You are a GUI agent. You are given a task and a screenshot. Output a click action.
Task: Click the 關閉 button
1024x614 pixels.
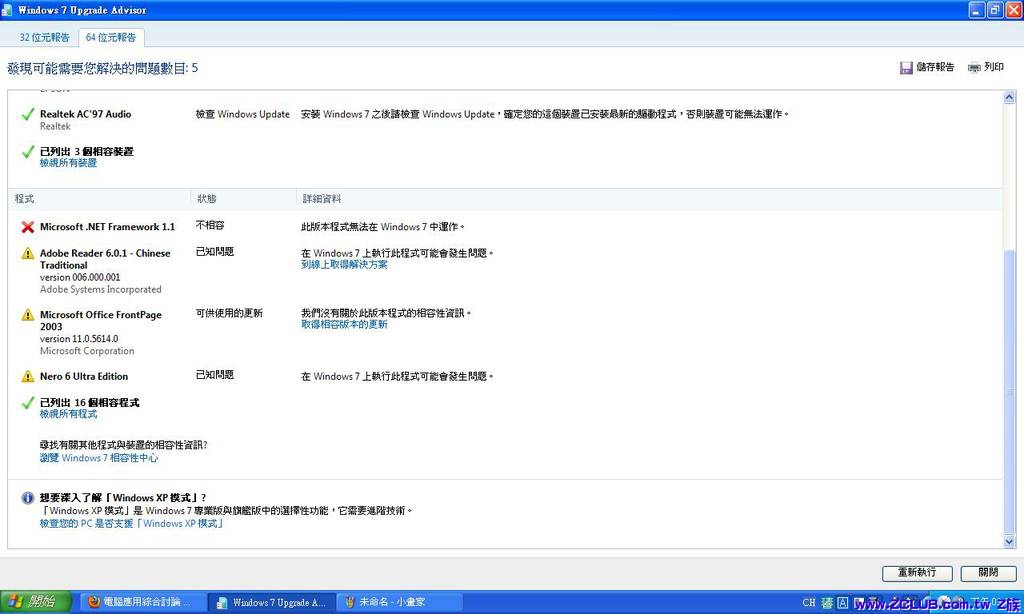[x=989, y=573]
